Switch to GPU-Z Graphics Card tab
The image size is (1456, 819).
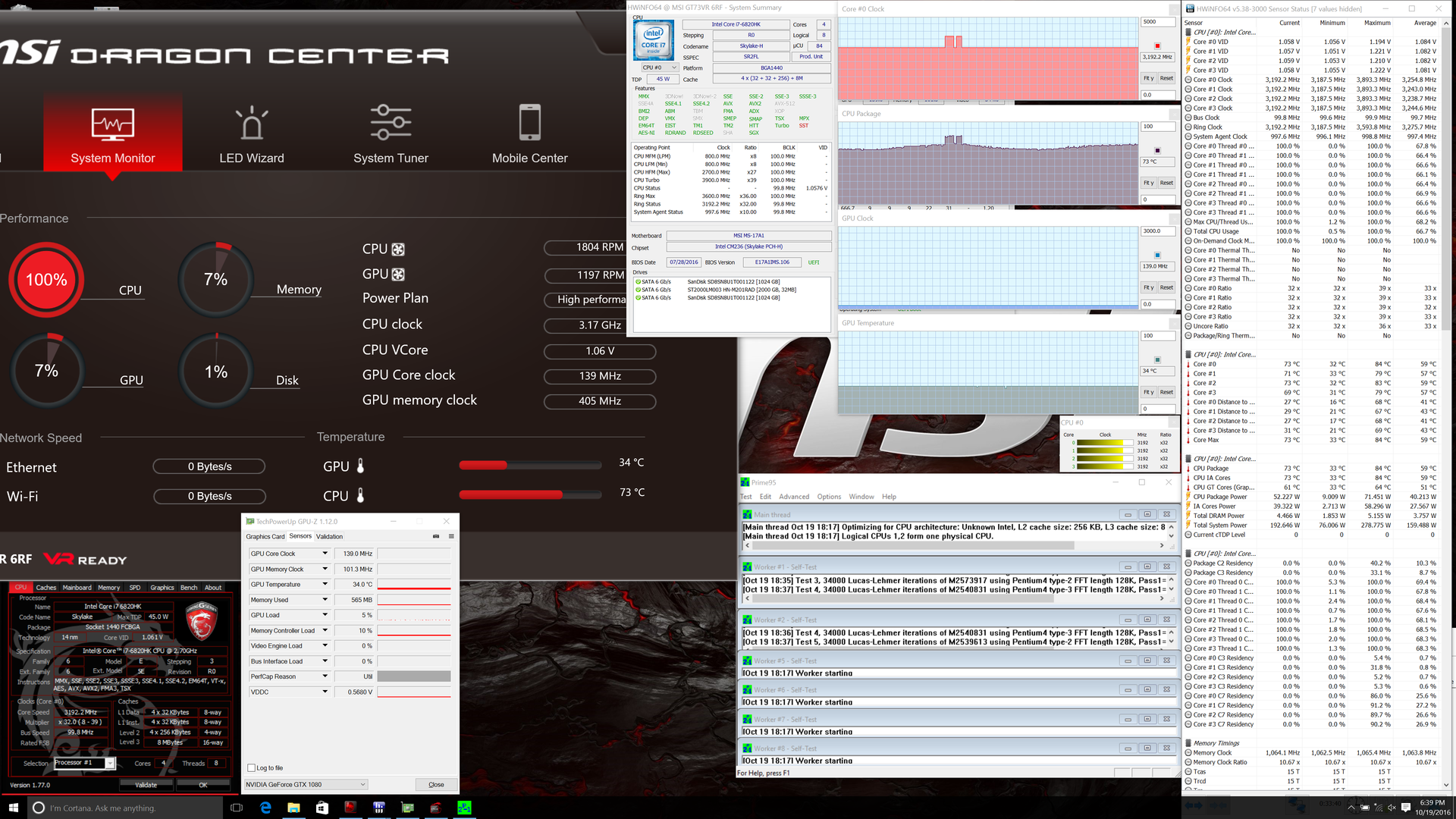click(x=265, y=536)
